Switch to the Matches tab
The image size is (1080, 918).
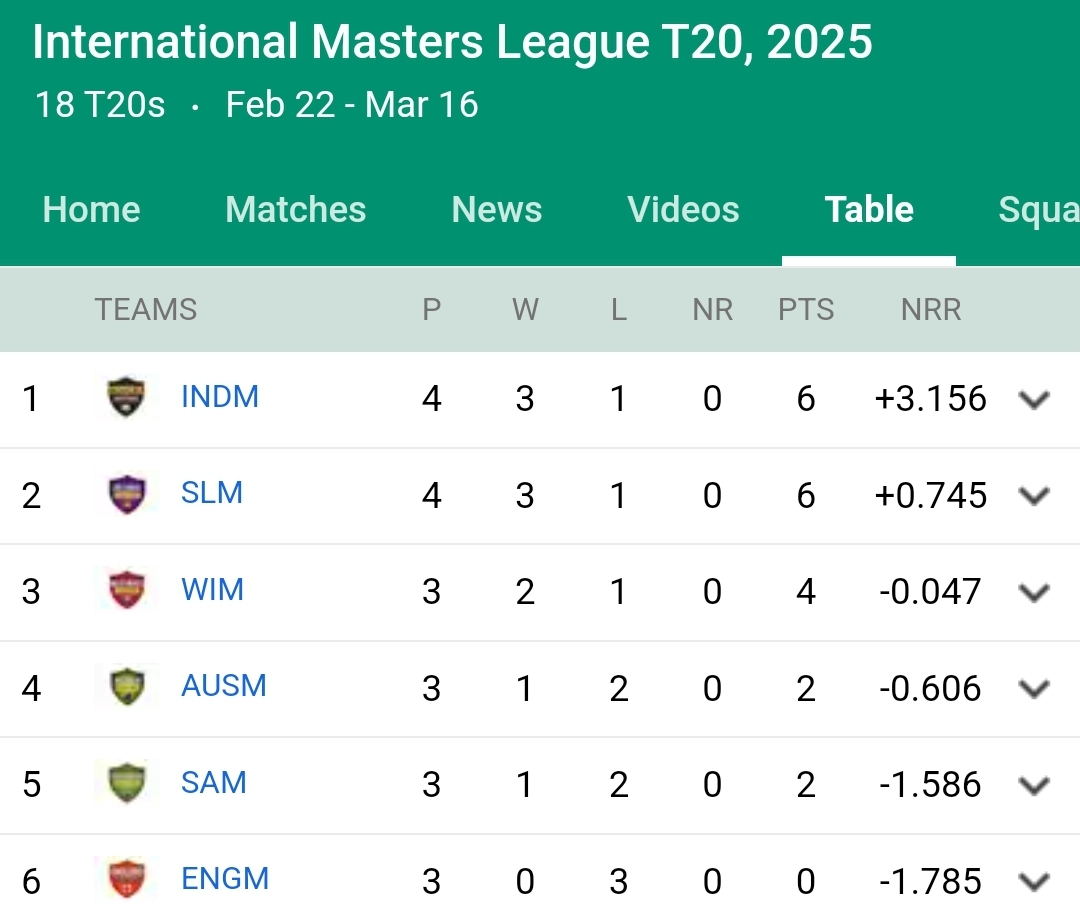tap(295, 209)
